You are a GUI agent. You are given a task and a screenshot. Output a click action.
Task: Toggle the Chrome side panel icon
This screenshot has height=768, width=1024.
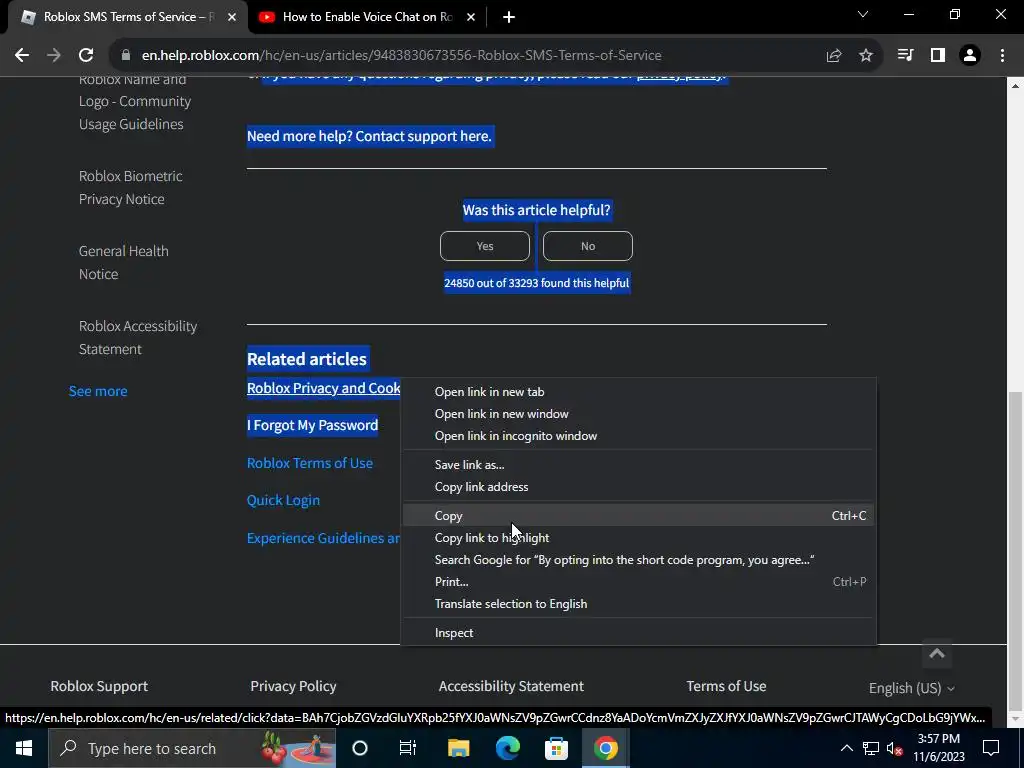click(938, 56)
